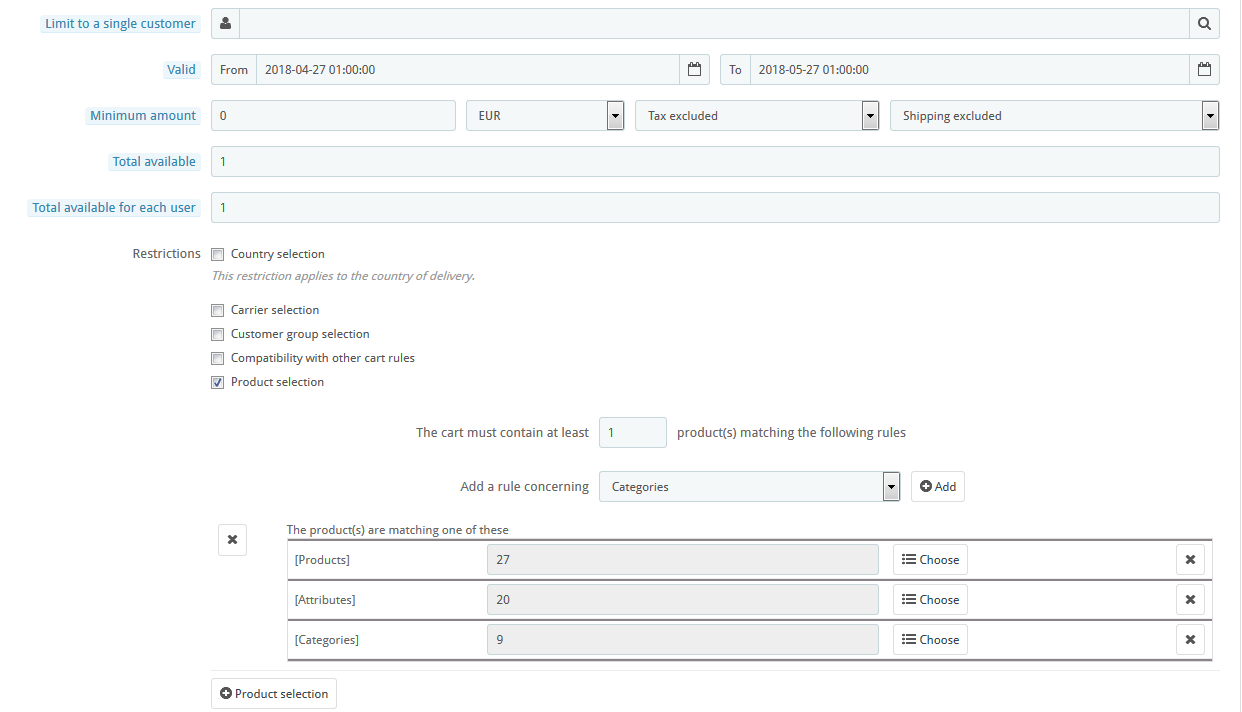Delete the Categories rule row
Image resolution: width=1242 pixels, height=712 pixels.
tap(1190, 640)
